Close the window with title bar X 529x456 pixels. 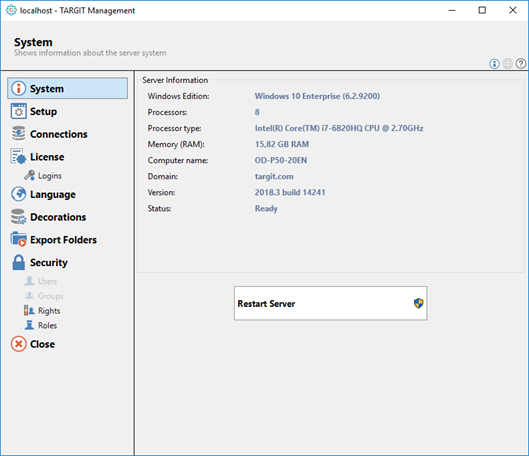coord(513,10)
